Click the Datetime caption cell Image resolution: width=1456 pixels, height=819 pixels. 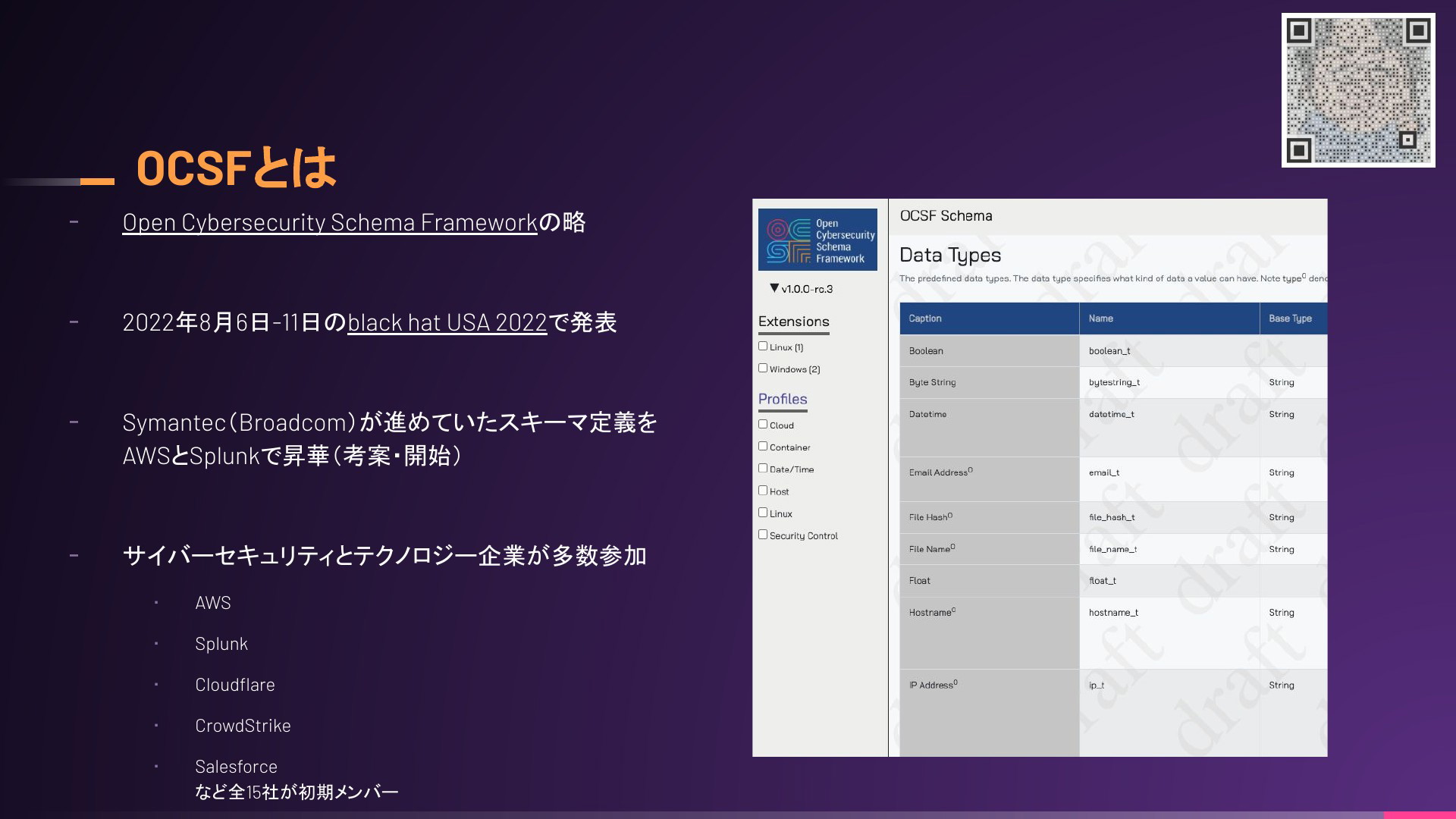click(990, 428)
